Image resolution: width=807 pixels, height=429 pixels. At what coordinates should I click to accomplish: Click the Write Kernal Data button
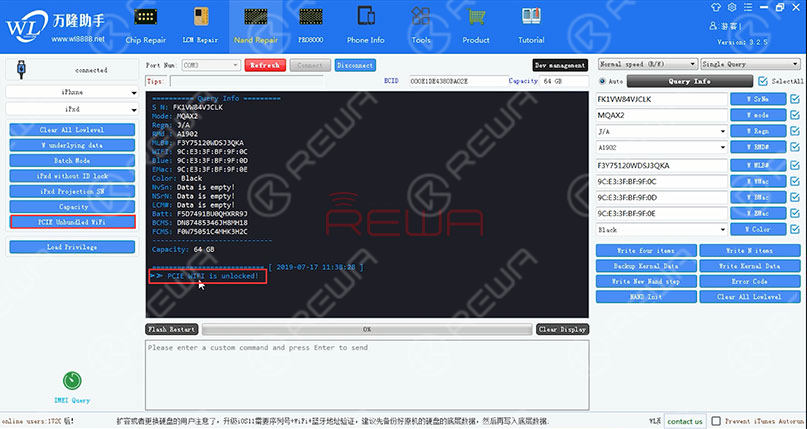point(750,266)
